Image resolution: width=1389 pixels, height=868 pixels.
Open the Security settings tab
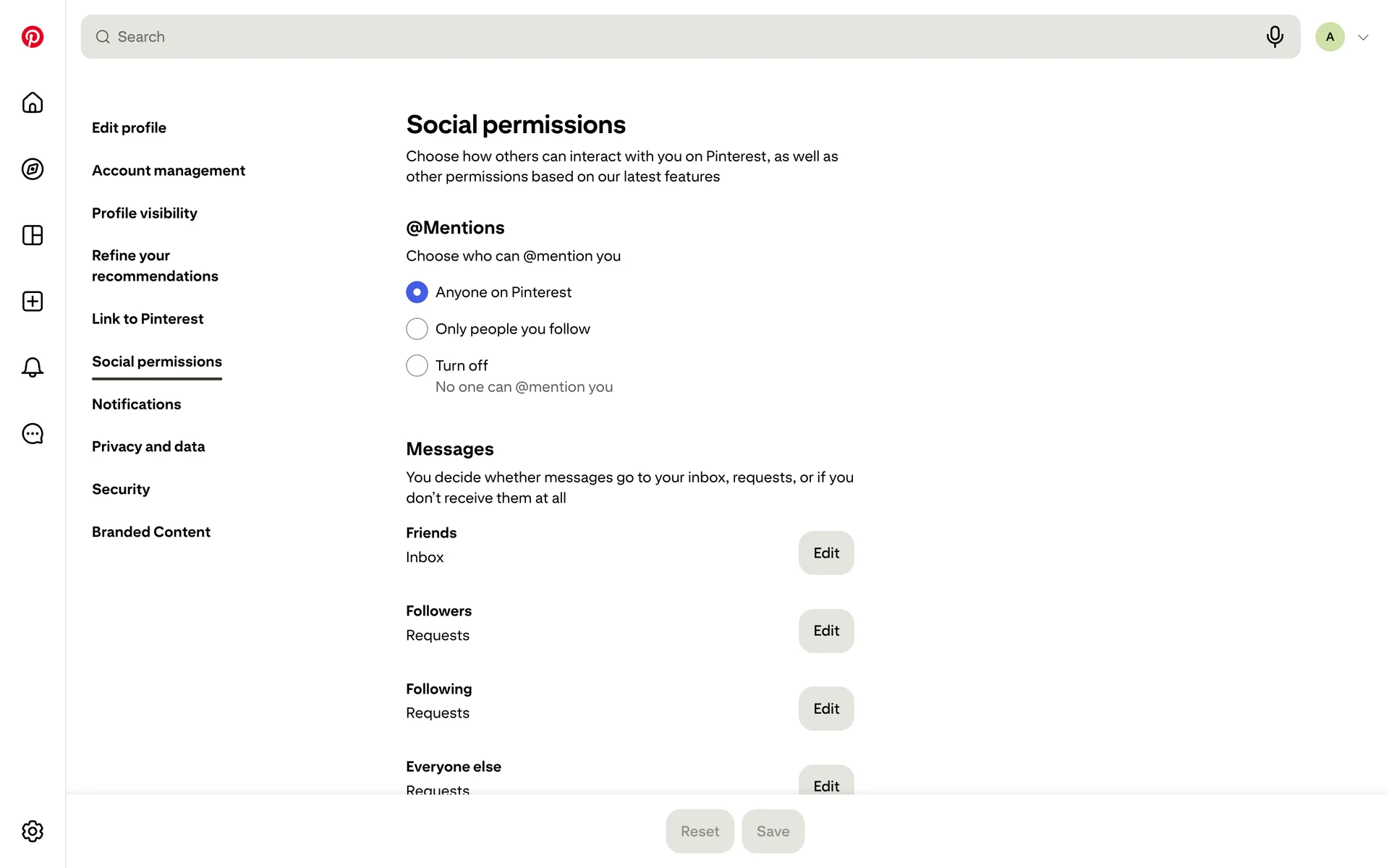(121, 490)
